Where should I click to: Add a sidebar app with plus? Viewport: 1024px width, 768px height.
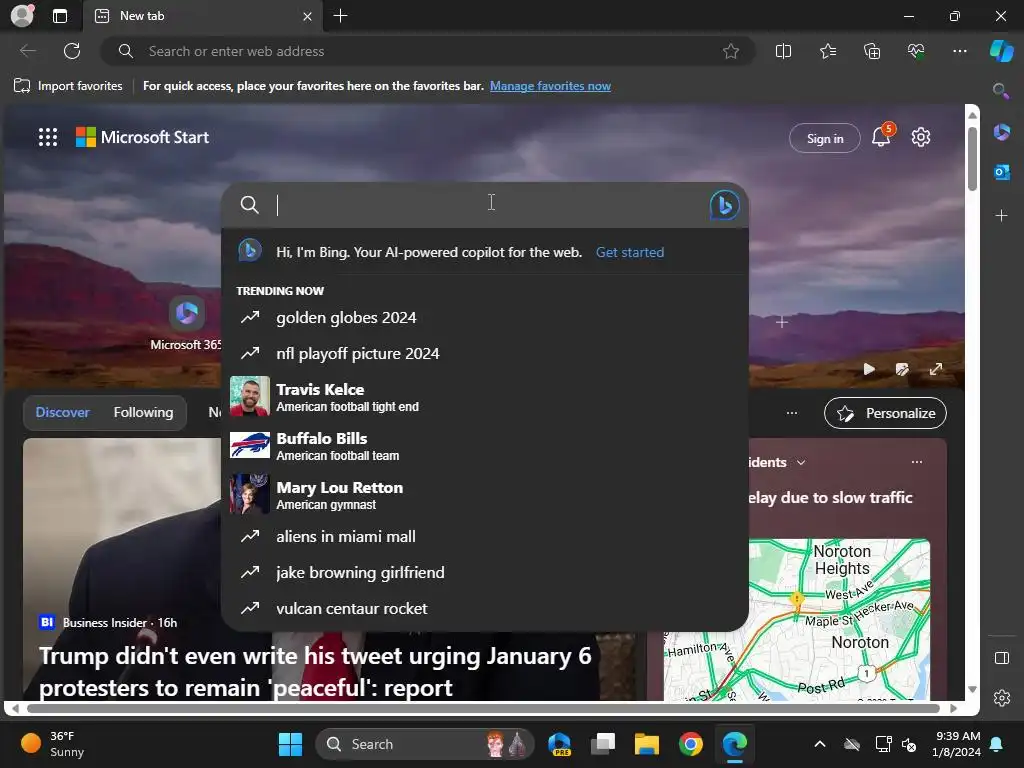[x=1001, y=216]
